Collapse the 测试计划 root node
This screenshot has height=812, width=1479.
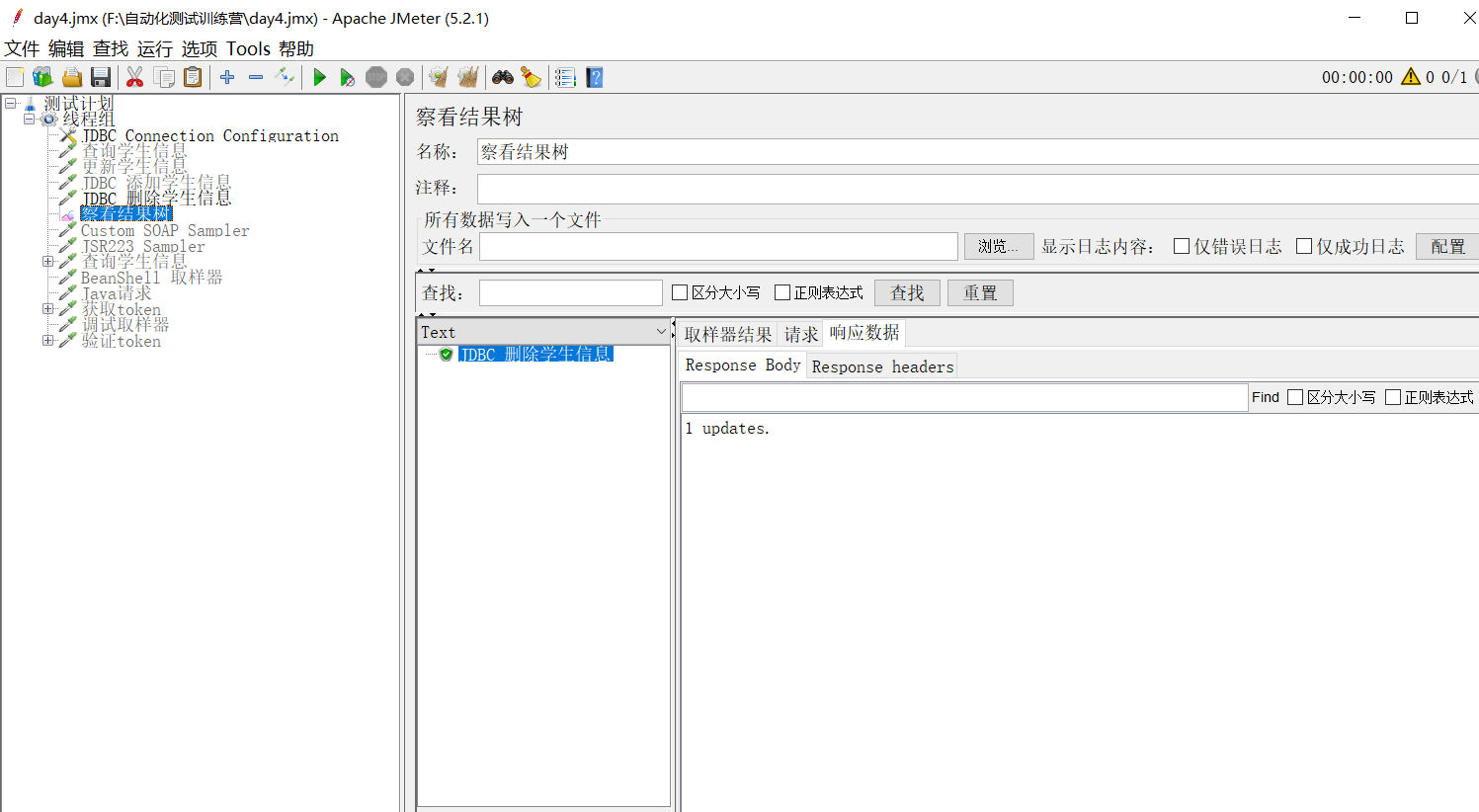11,103
